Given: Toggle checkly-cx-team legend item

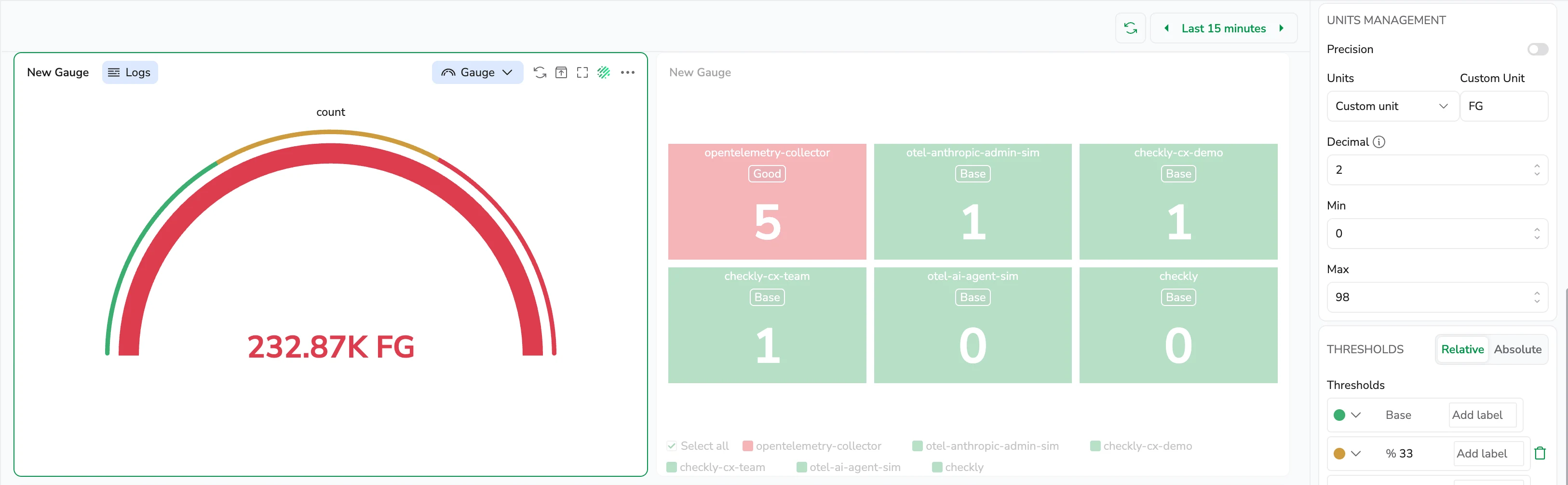Looking at the screenshot, I should pos(716,467).
